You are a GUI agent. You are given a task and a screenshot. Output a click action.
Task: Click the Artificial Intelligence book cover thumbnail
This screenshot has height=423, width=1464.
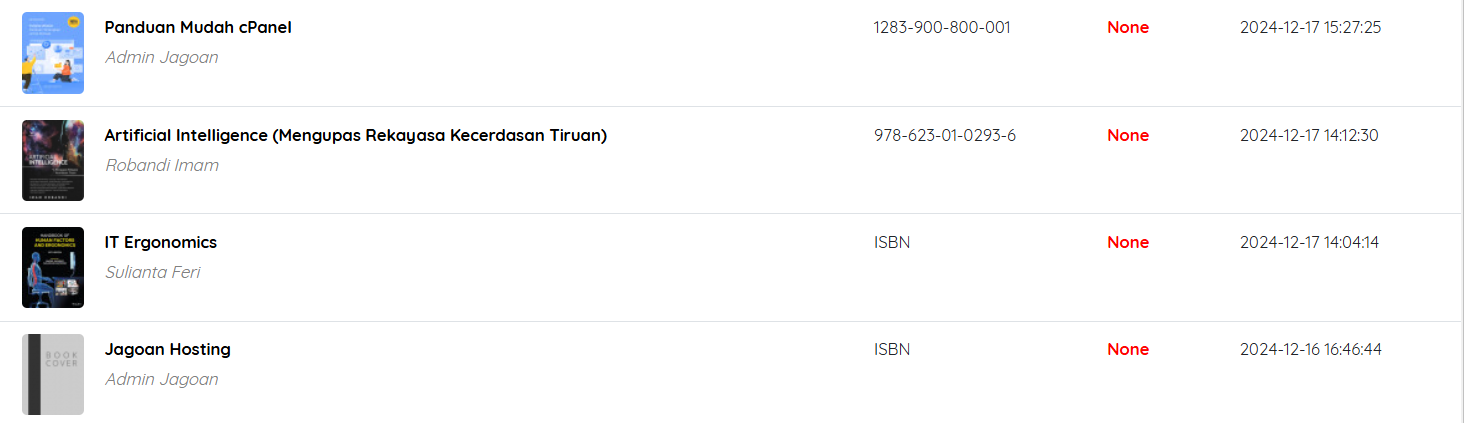(x=52, y=160)
